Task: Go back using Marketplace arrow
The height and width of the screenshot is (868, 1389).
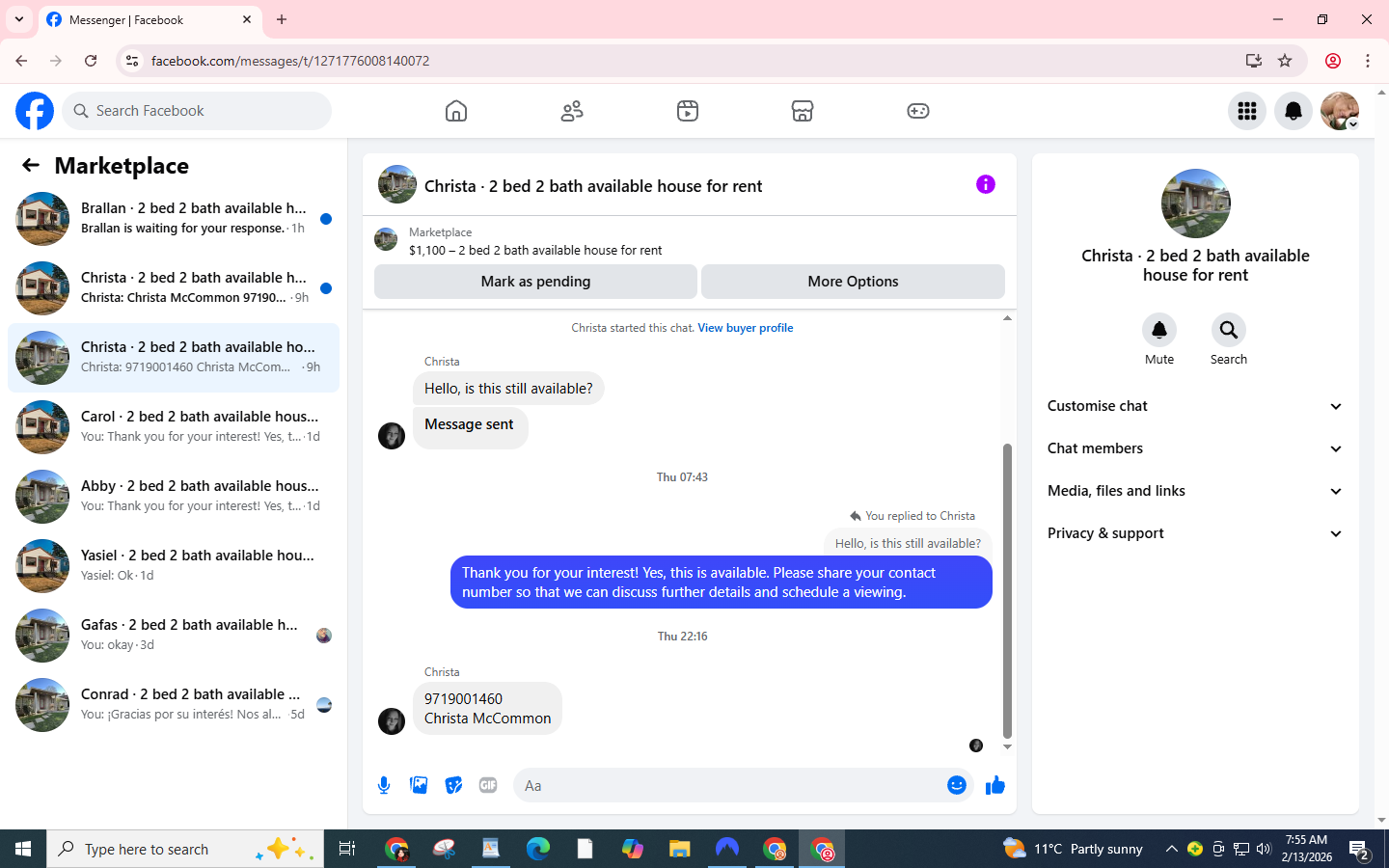Action: point(31,166)
